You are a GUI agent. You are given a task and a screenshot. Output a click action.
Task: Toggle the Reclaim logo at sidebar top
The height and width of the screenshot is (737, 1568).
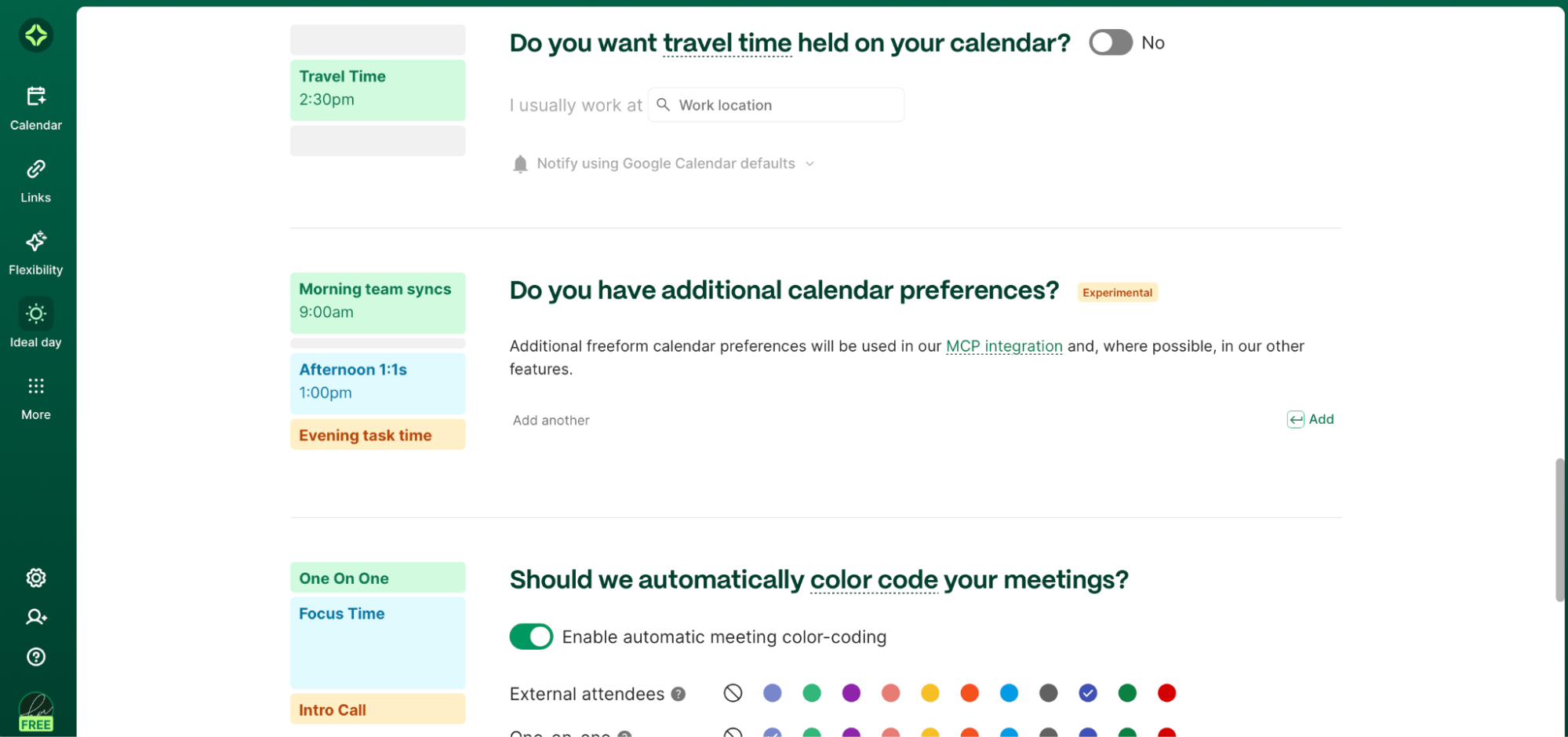point(35,35)
